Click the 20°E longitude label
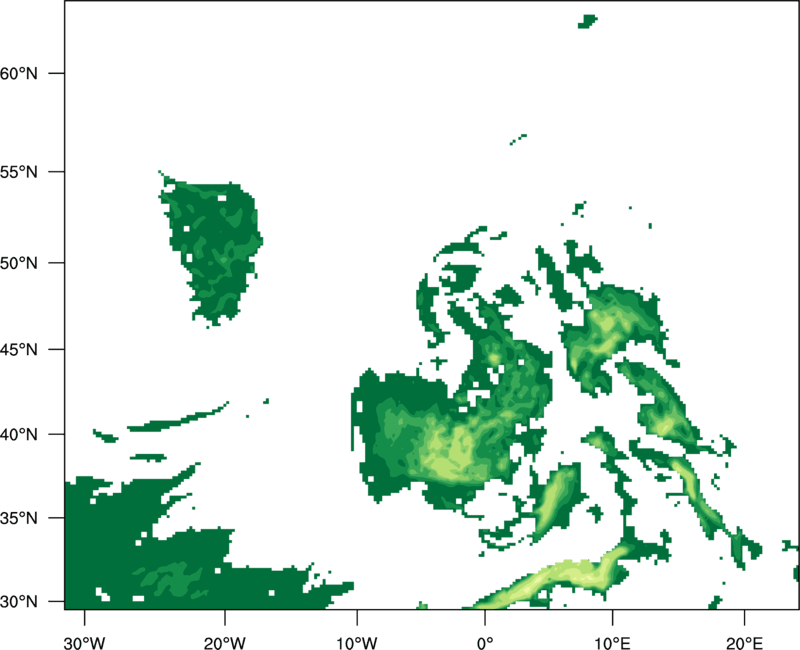Screen dimensions: 800x650 [744, 643]
